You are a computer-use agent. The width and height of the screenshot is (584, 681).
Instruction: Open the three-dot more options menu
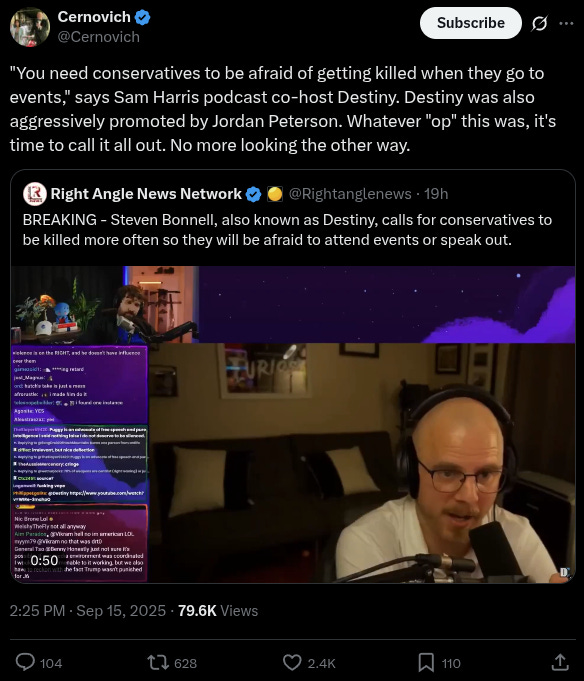click(x=566, y=23)
